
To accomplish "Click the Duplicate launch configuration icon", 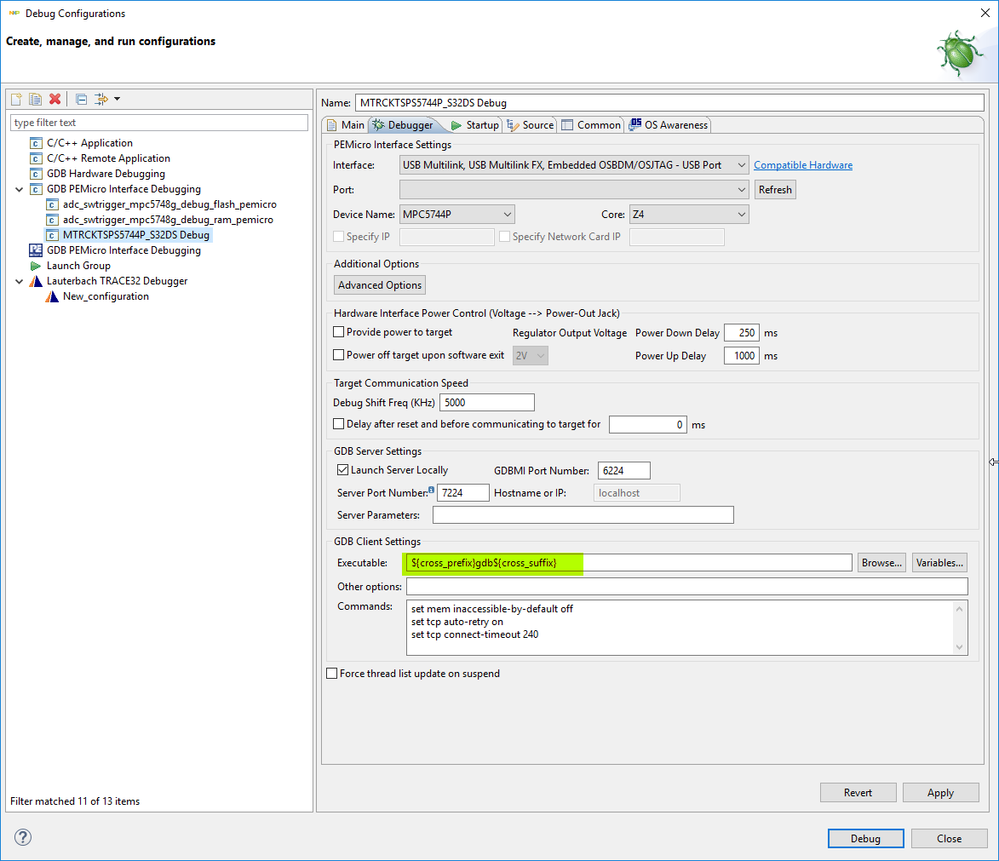I will pyautogui.click(x=35, y=99).
